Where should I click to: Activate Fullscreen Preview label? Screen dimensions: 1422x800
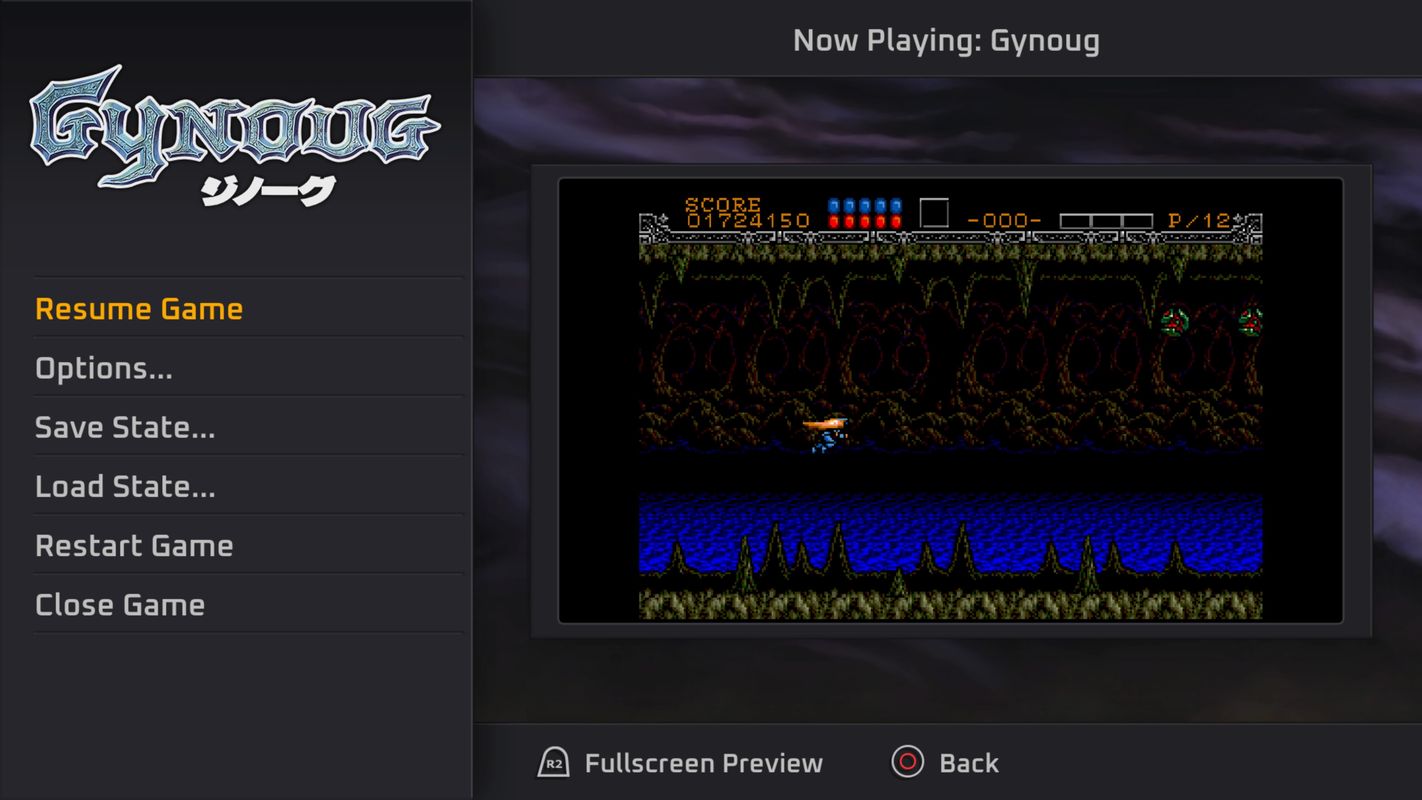pos(703,763)
